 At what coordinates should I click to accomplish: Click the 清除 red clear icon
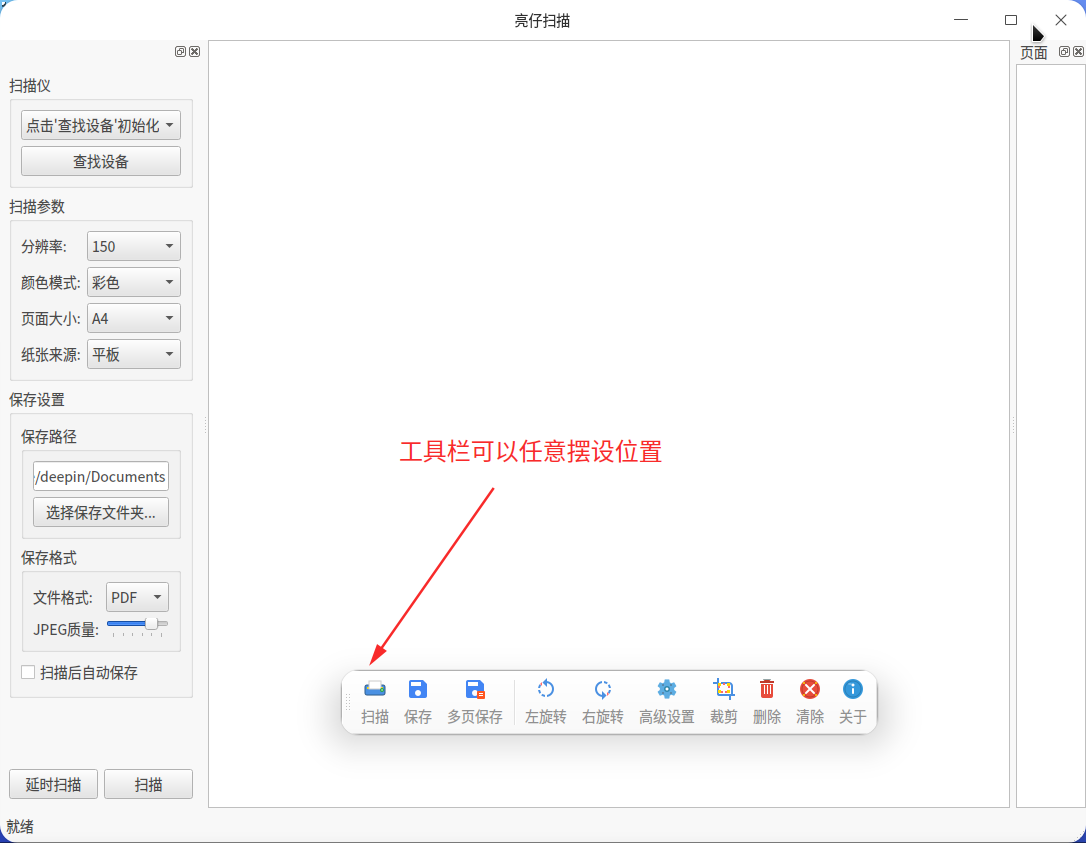tap(810, 689)
